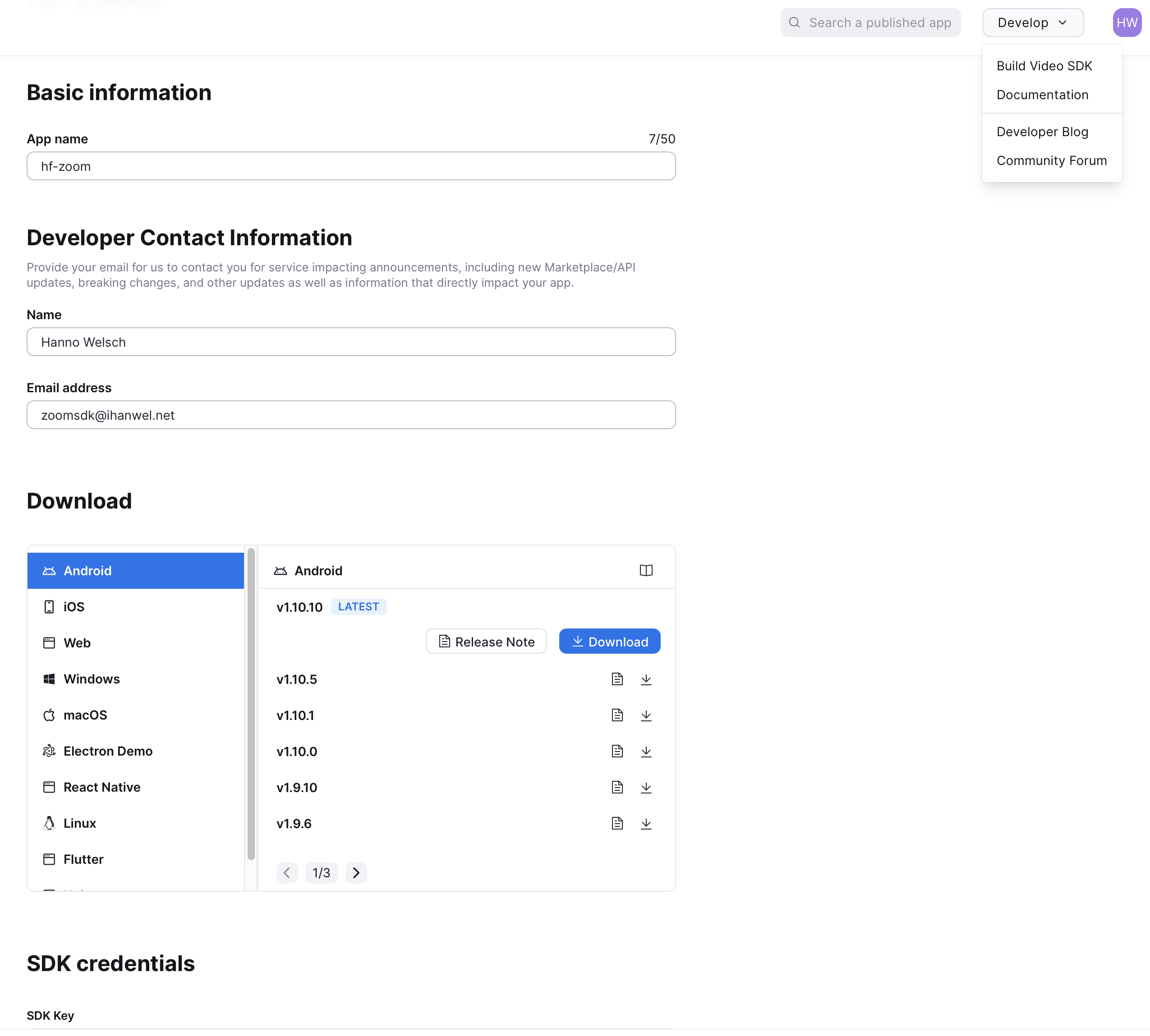Go to next page of versions
The height and width of the screenshot is (1036, 1150).
click(356, 873)
